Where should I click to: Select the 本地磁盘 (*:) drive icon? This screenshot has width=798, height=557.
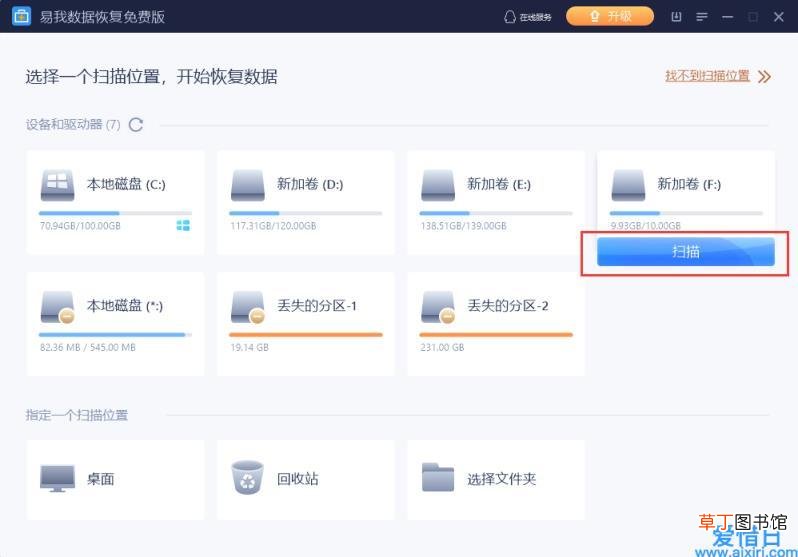coord(58,307)
